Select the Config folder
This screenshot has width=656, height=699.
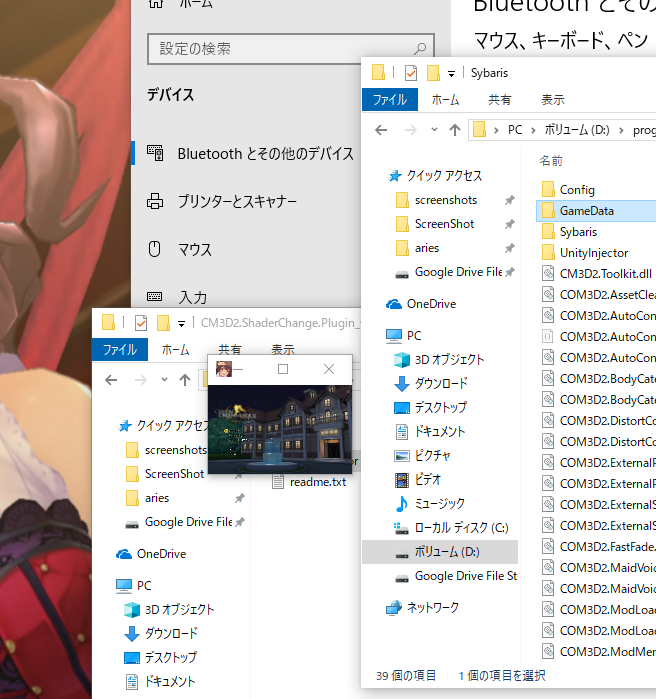click(x=577, y=190)
